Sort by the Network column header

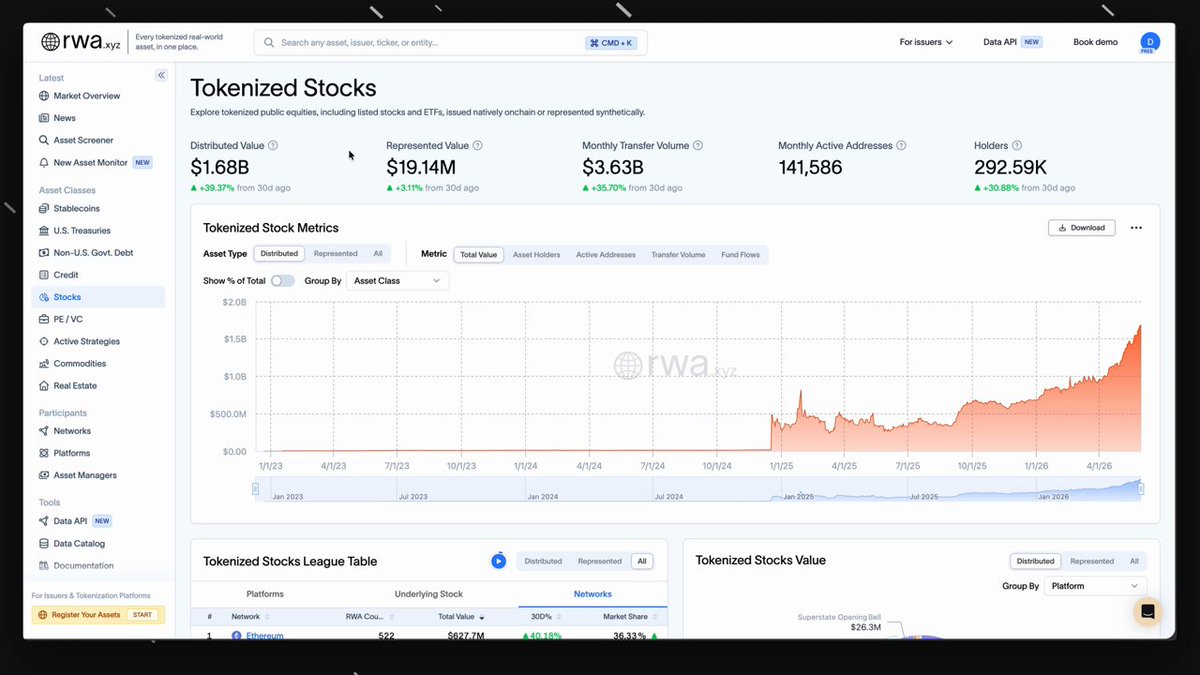[250, 617]
